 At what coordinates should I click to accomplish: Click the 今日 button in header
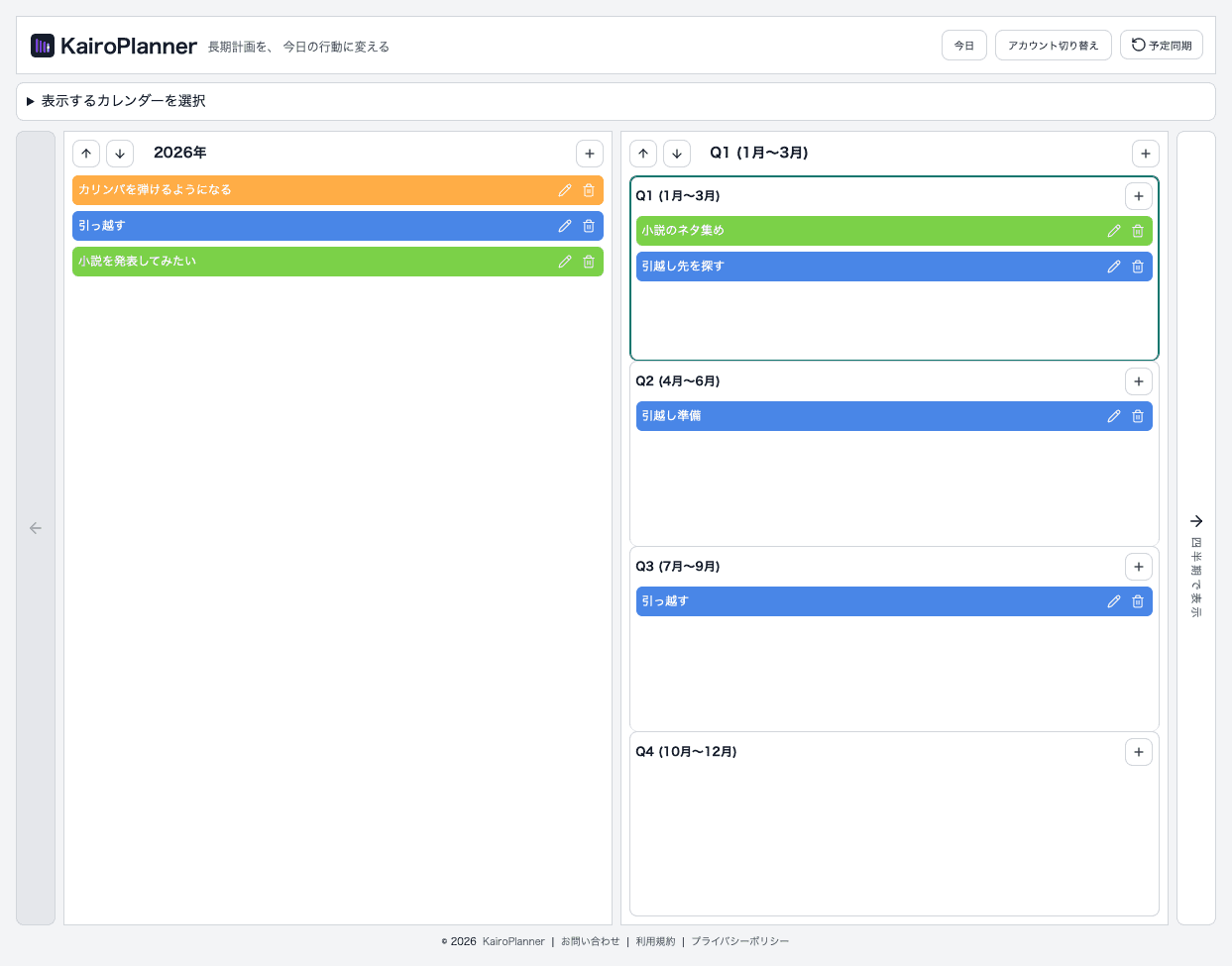(x=962, y=44)
